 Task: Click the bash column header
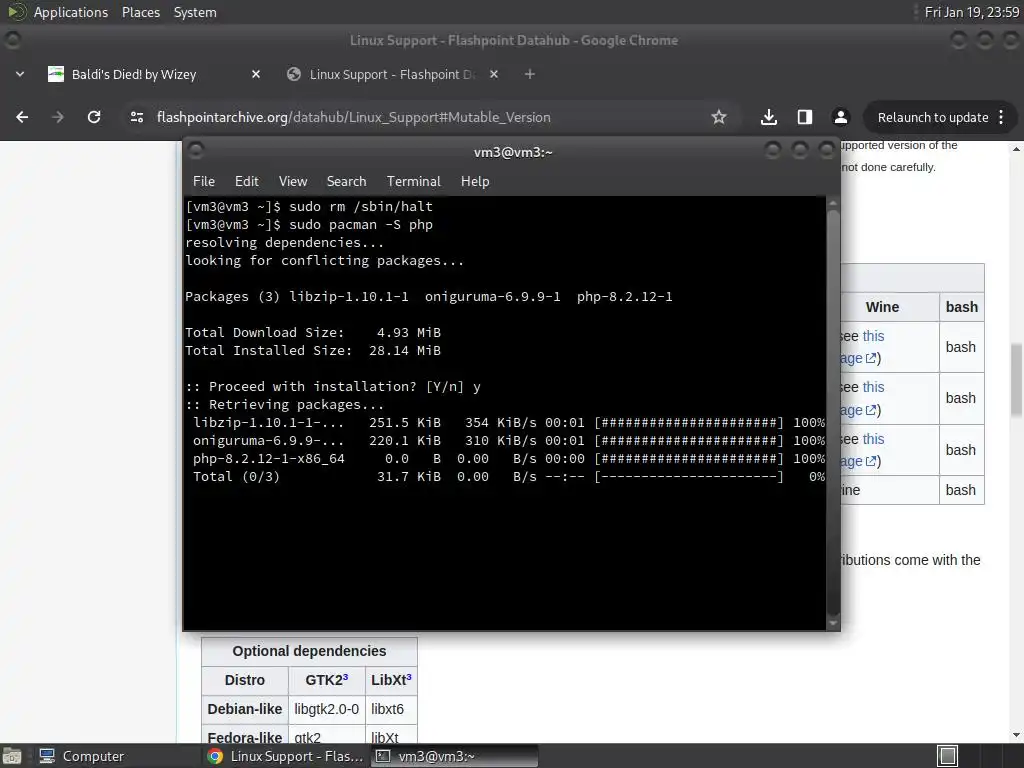[962, 307]
